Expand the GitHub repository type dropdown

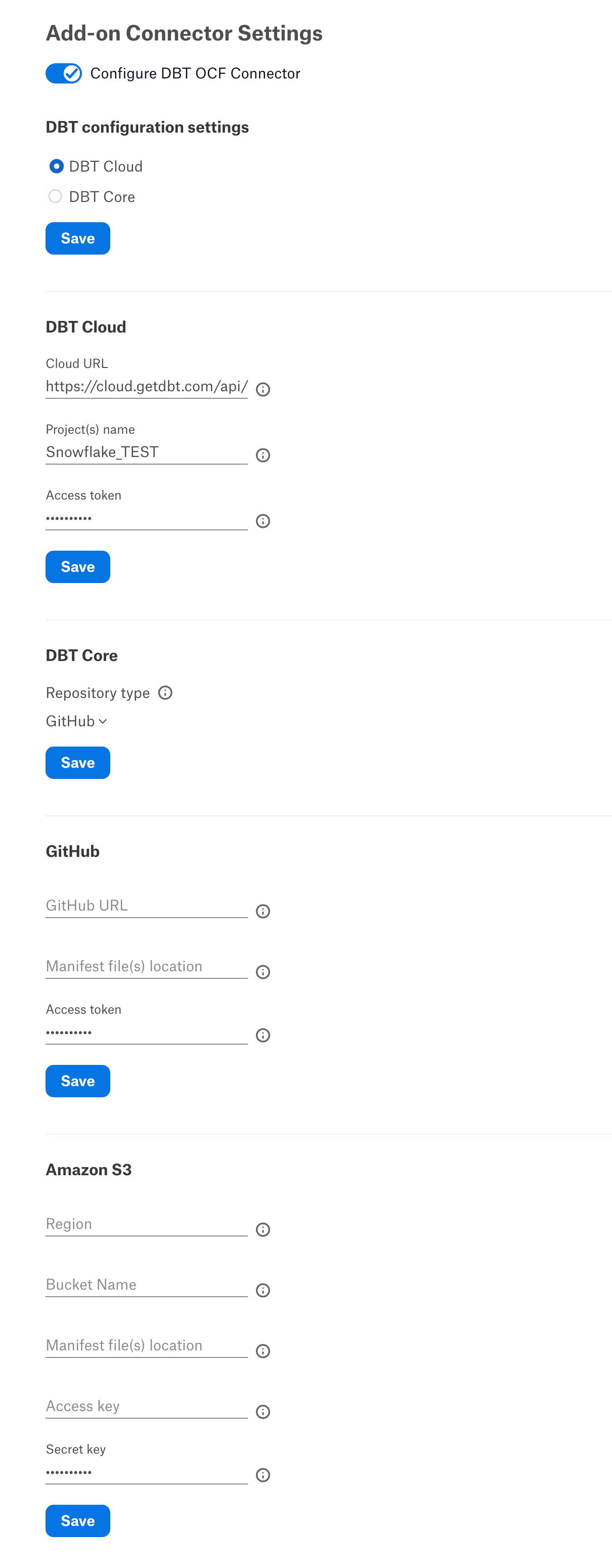[77, 721]
